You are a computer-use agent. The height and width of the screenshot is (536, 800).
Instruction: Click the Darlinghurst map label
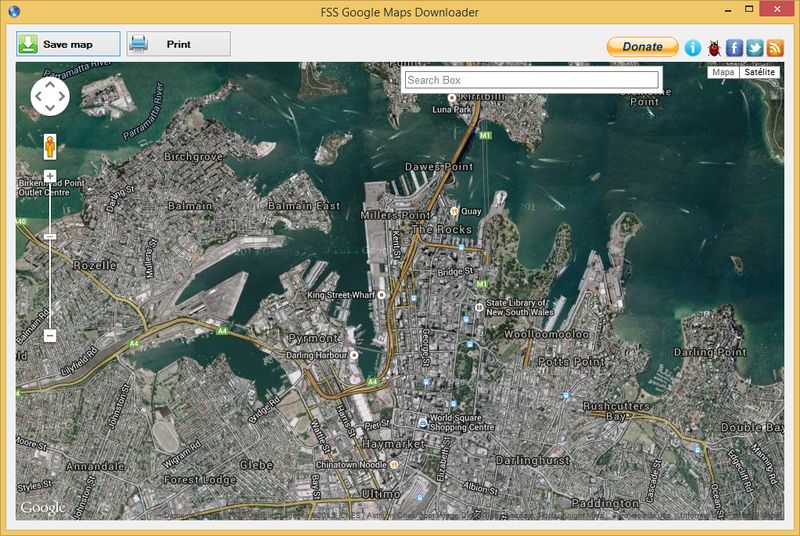click(x=532, y=460)
